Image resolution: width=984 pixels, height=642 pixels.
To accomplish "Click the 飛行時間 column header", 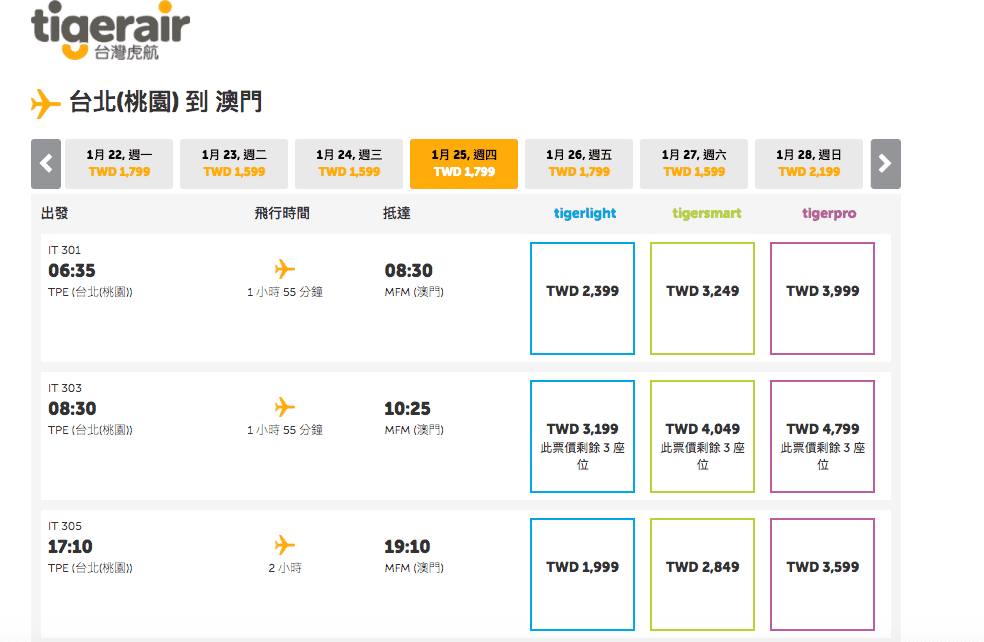I will coord(282,213).
